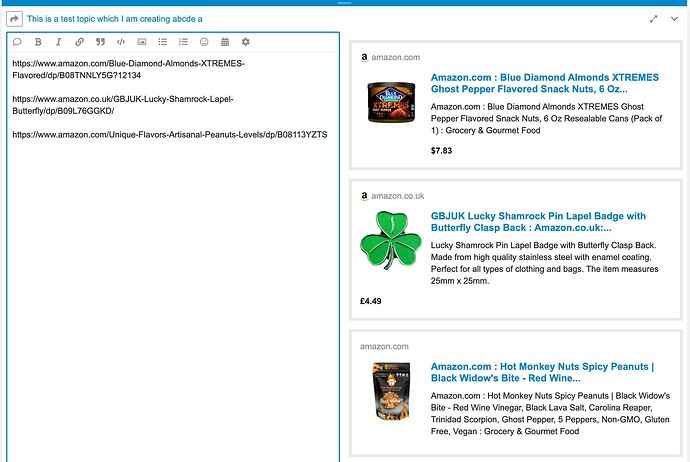Click the speech bubble quote-reply toolbar icon
Viewport: 690px width, 462px height.
pos(17,42)
